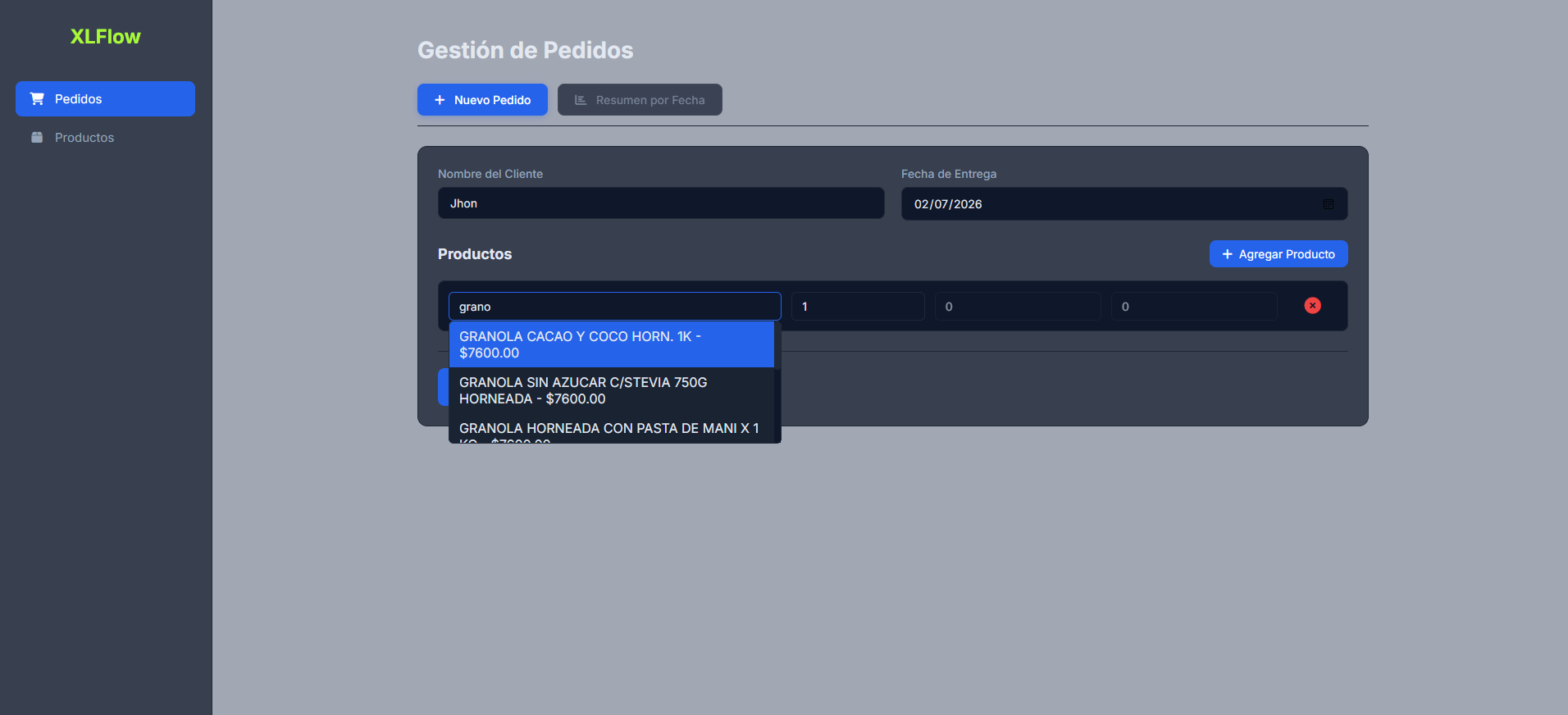Click the Productos section heading in form

pos(475,254)
